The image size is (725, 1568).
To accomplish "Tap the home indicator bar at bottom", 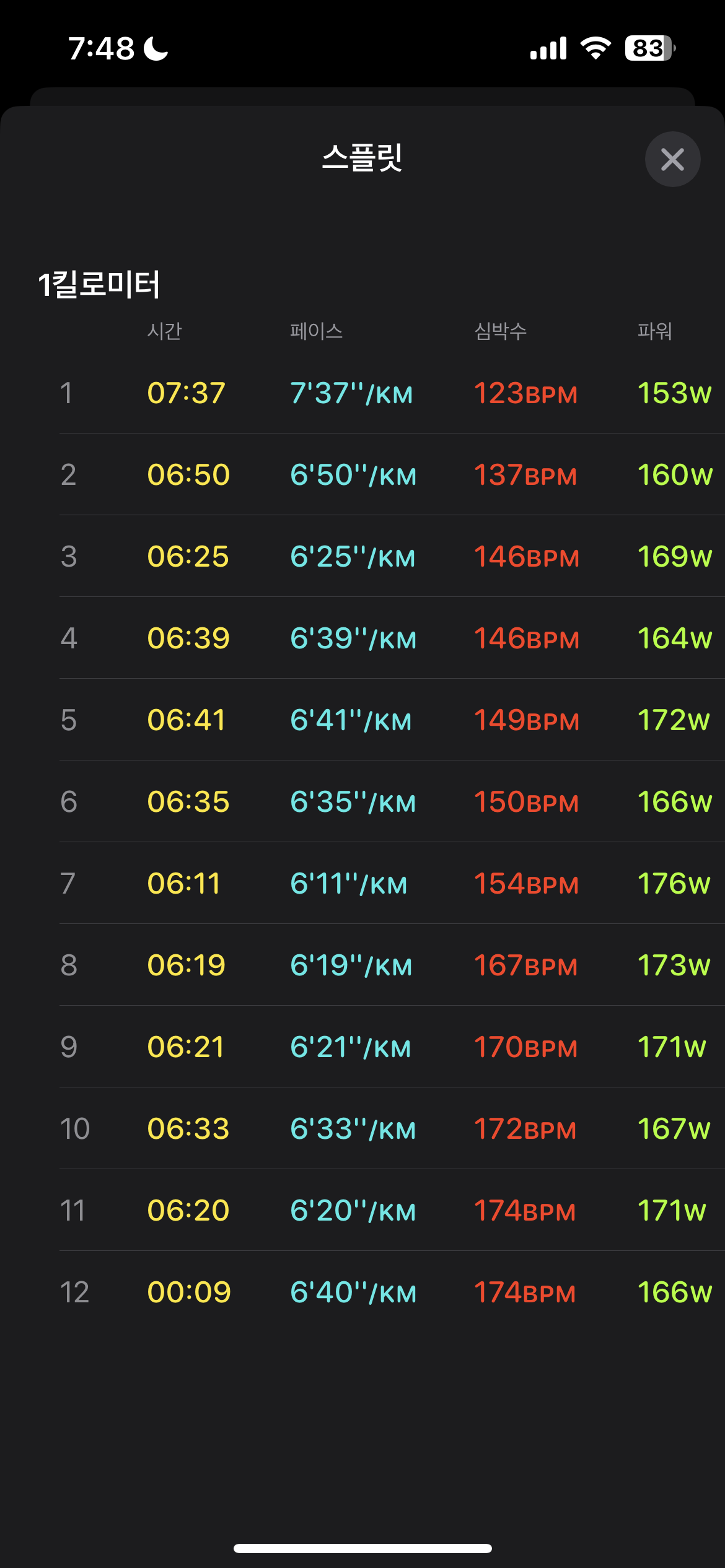I will click(x=362, y=1548).
